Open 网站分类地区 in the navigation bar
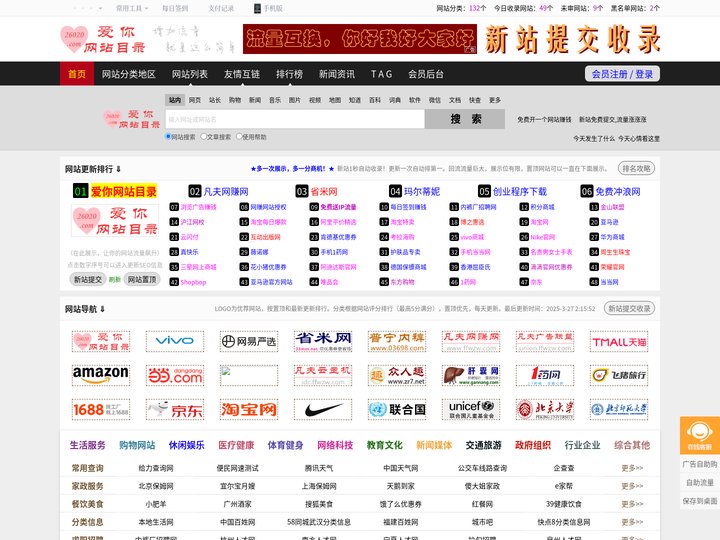The width and height of the screenshot is (720, 540). point(129,74)
